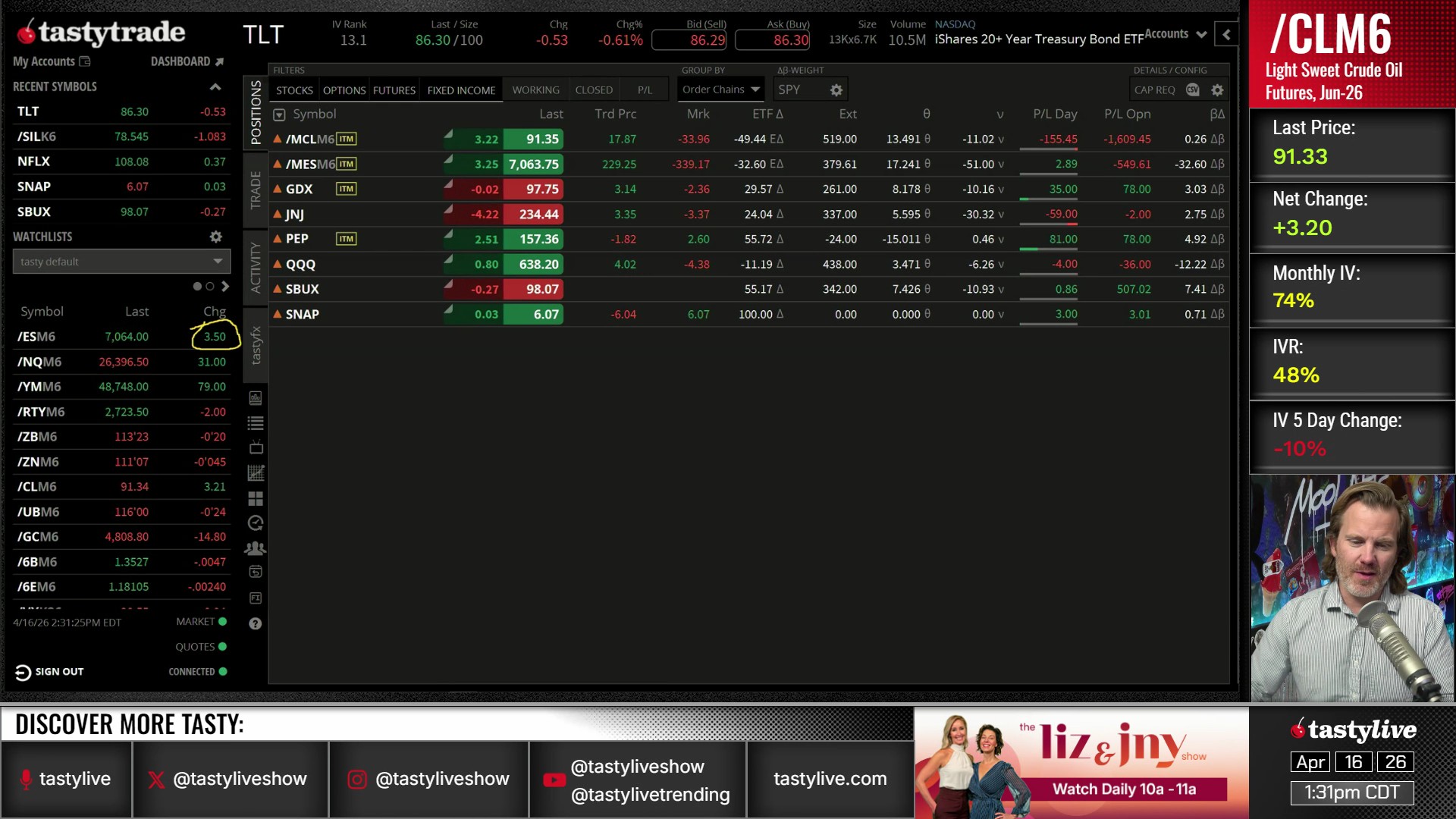
Task: Toggle the STOCKS filter
Action: 294,90
